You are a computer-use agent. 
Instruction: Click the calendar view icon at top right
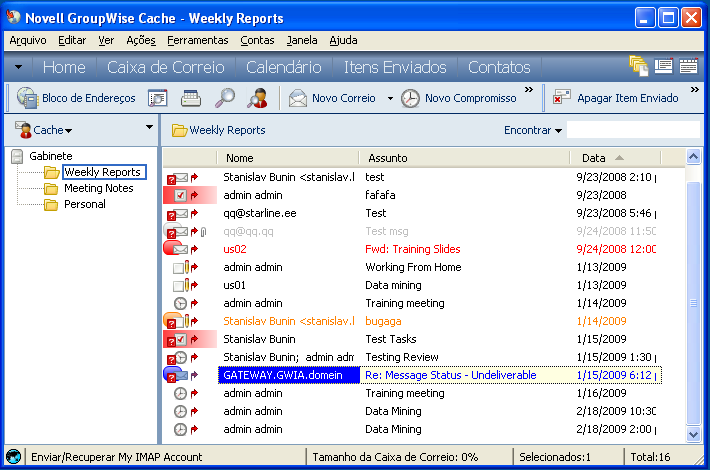click(x=688, y=67)
